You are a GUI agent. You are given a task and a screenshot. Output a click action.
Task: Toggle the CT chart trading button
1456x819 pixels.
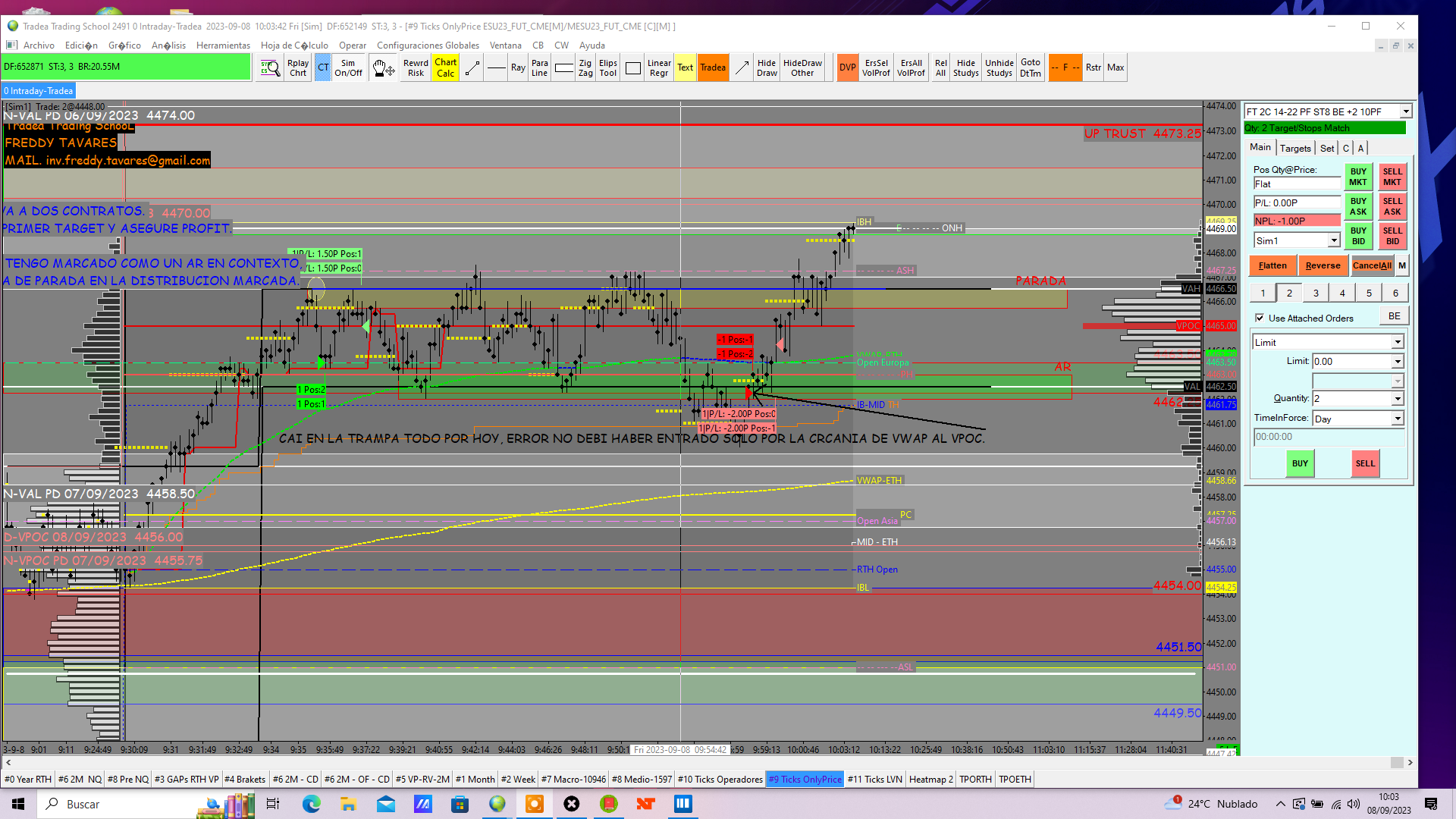(323, 68)
